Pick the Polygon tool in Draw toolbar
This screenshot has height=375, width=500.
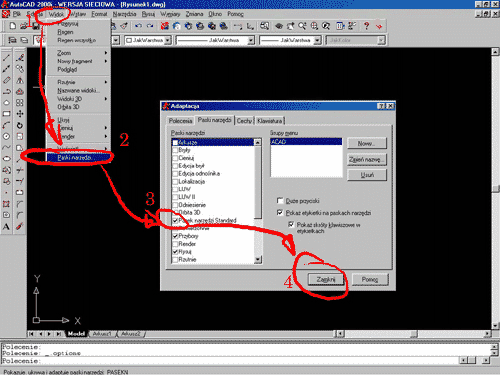pos(6,103)
